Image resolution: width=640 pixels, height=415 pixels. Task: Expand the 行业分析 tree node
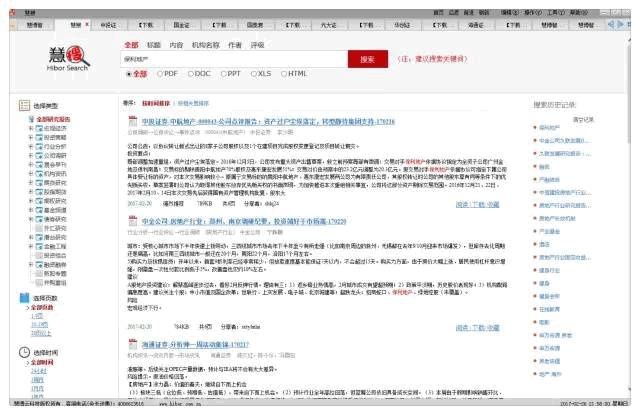click(x=31, y=146)
